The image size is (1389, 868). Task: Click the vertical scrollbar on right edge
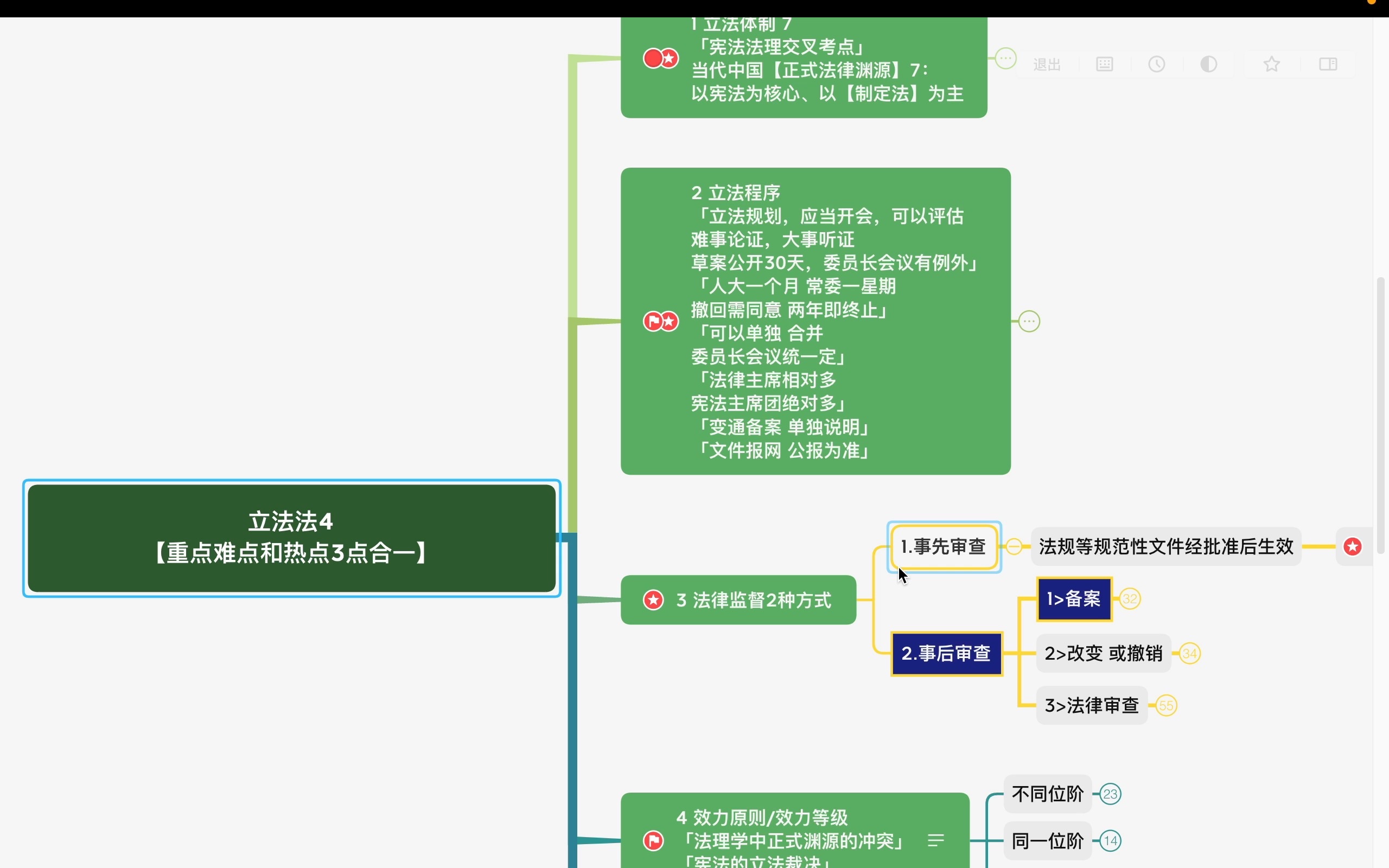pyautogui.click(x=1381, y=415)
